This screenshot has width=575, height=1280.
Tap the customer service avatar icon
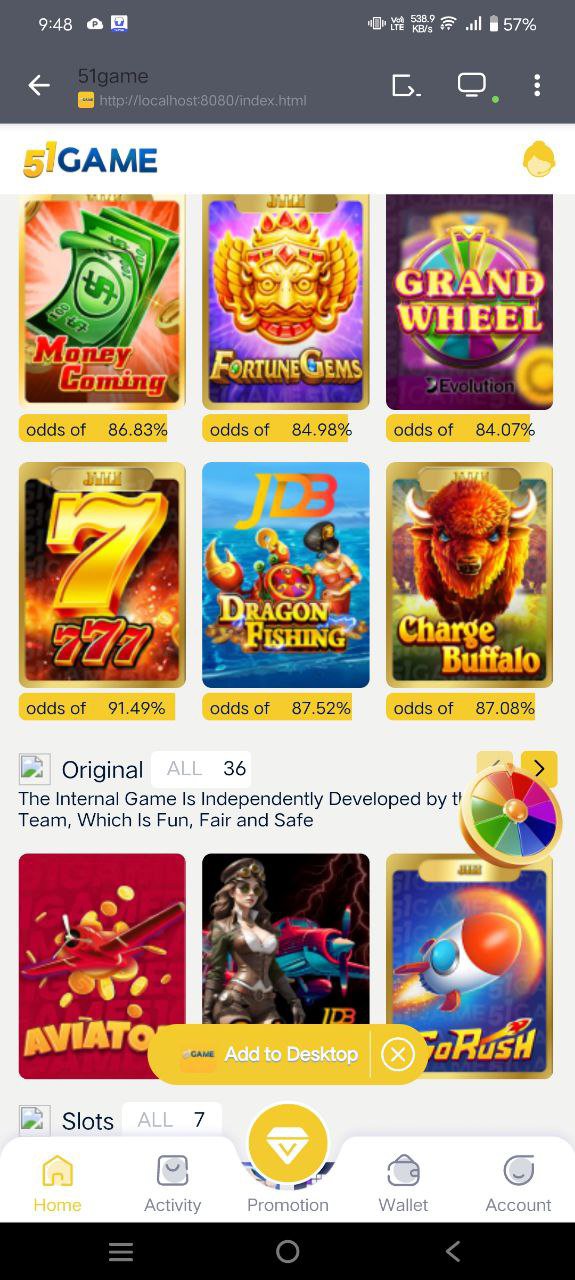coord(539,159)
